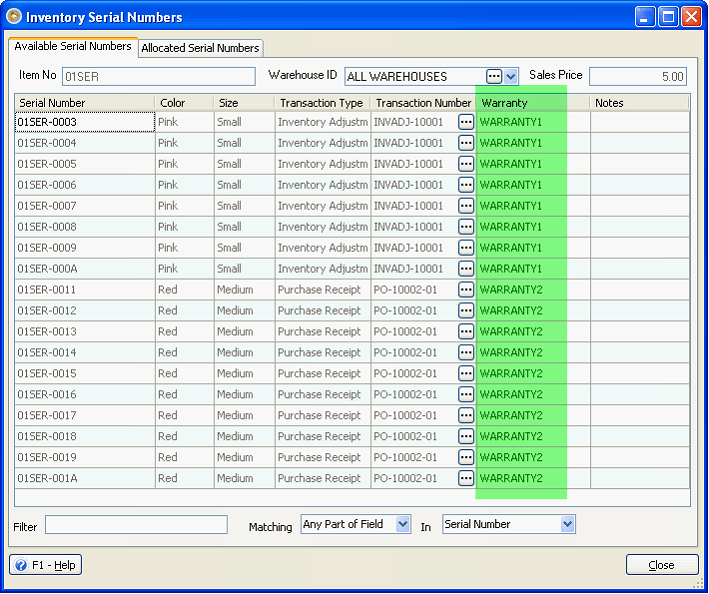Viewport: 709px width, 594px height.
Task: Open transaction lookup for row 01SER-0014
Action: (x=466, y=352)
